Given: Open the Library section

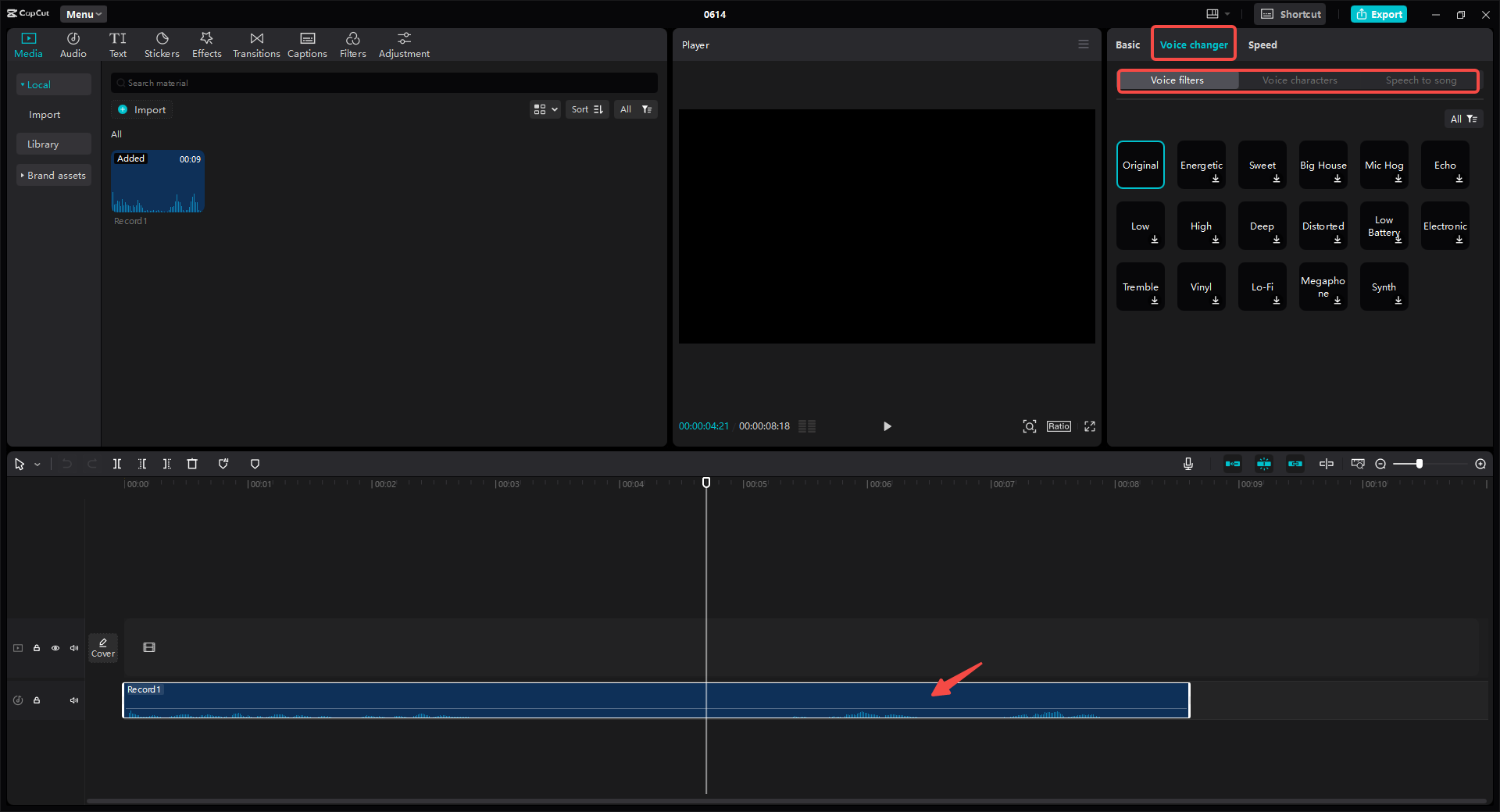Looking at the screenshot, I should coord(53,144).
